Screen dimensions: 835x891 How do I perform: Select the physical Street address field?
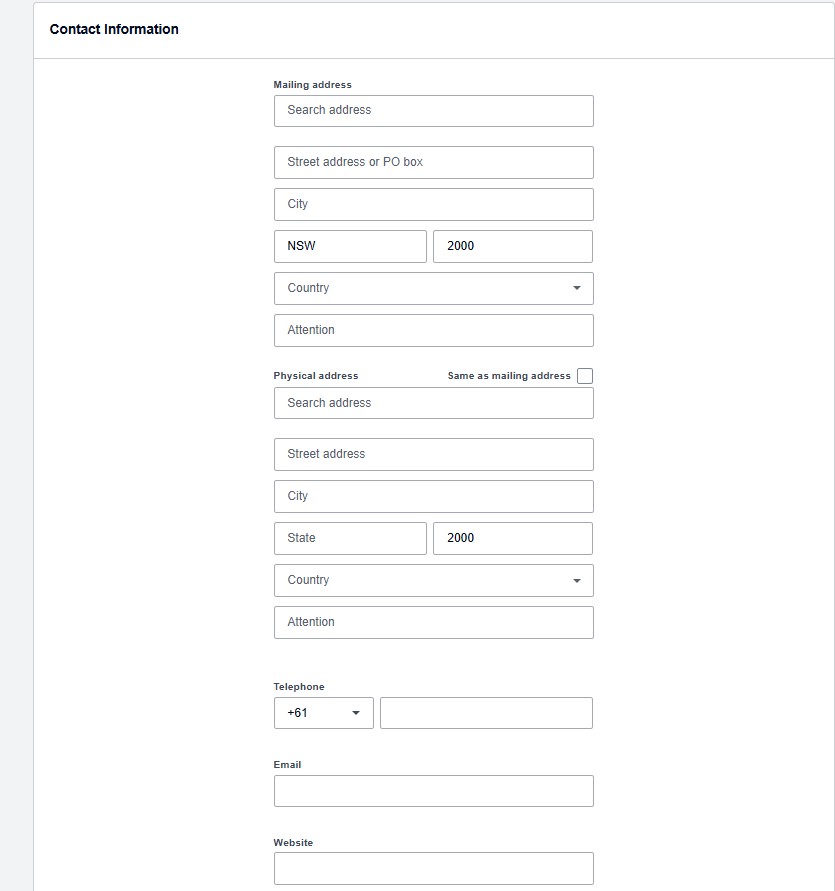click(433, 454)
